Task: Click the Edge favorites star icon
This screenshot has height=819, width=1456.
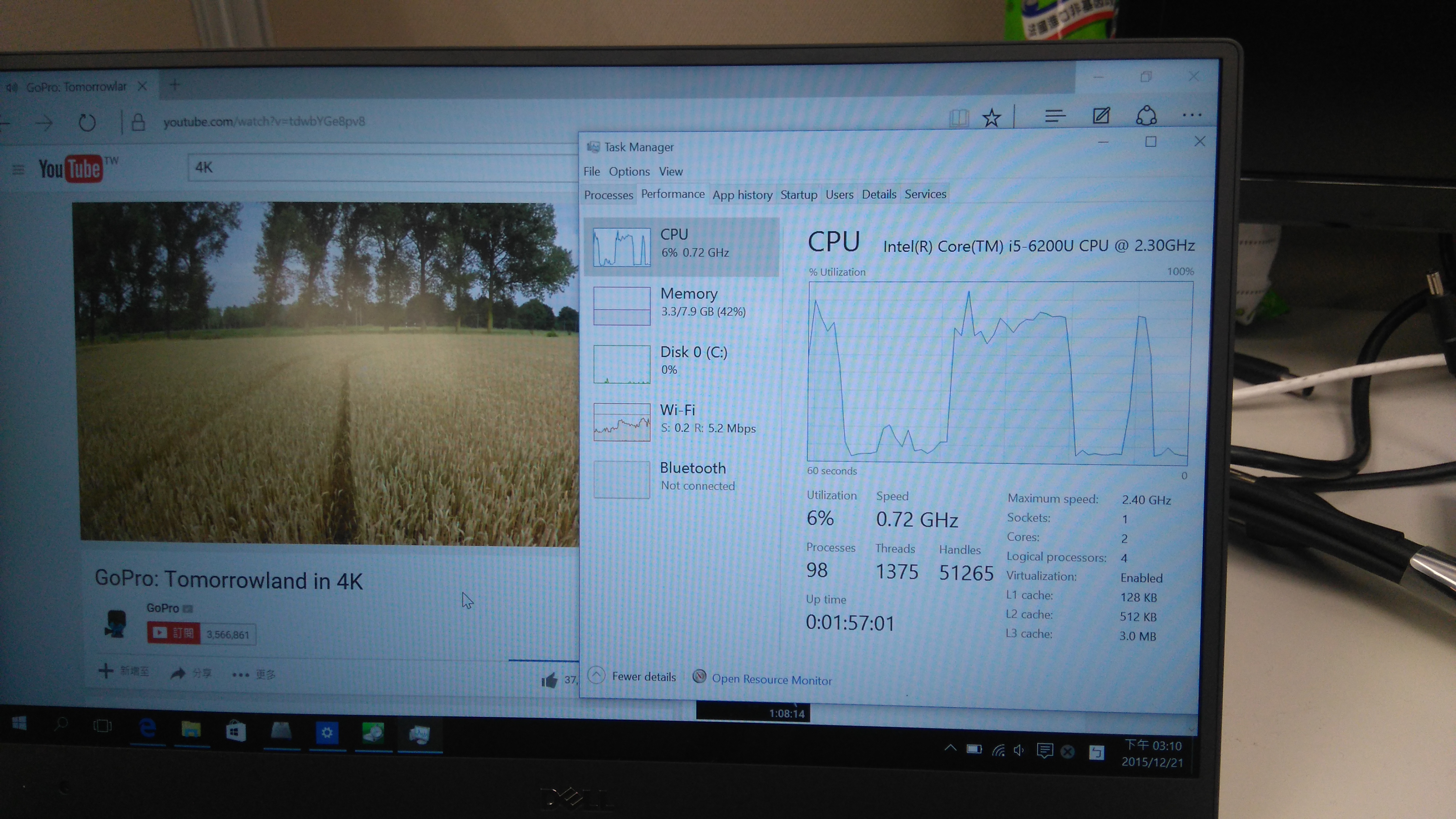Action: coord(991,118)
